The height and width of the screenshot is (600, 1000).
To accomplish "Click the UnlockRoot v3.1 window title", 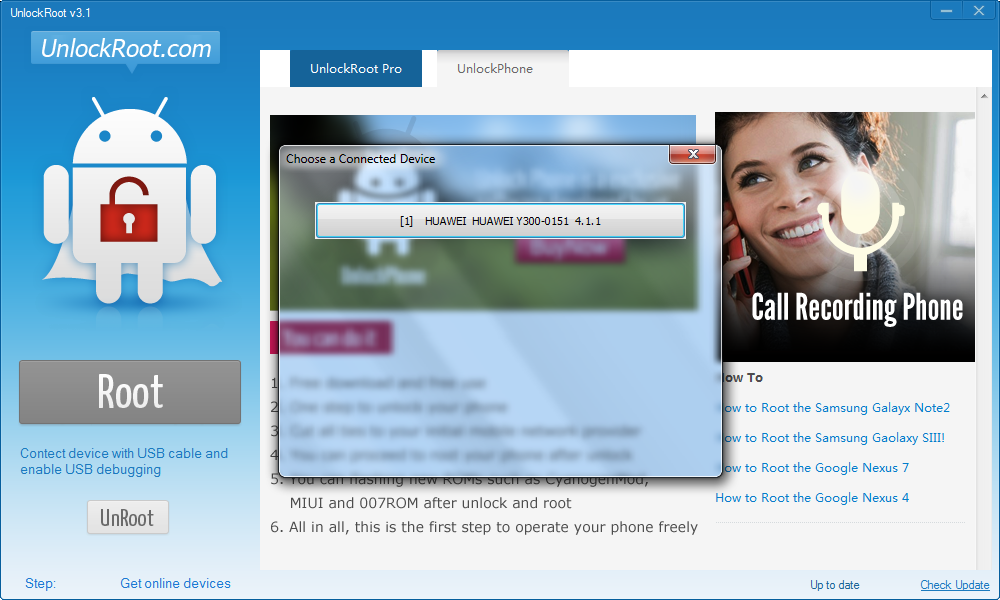I will (50, 13).
